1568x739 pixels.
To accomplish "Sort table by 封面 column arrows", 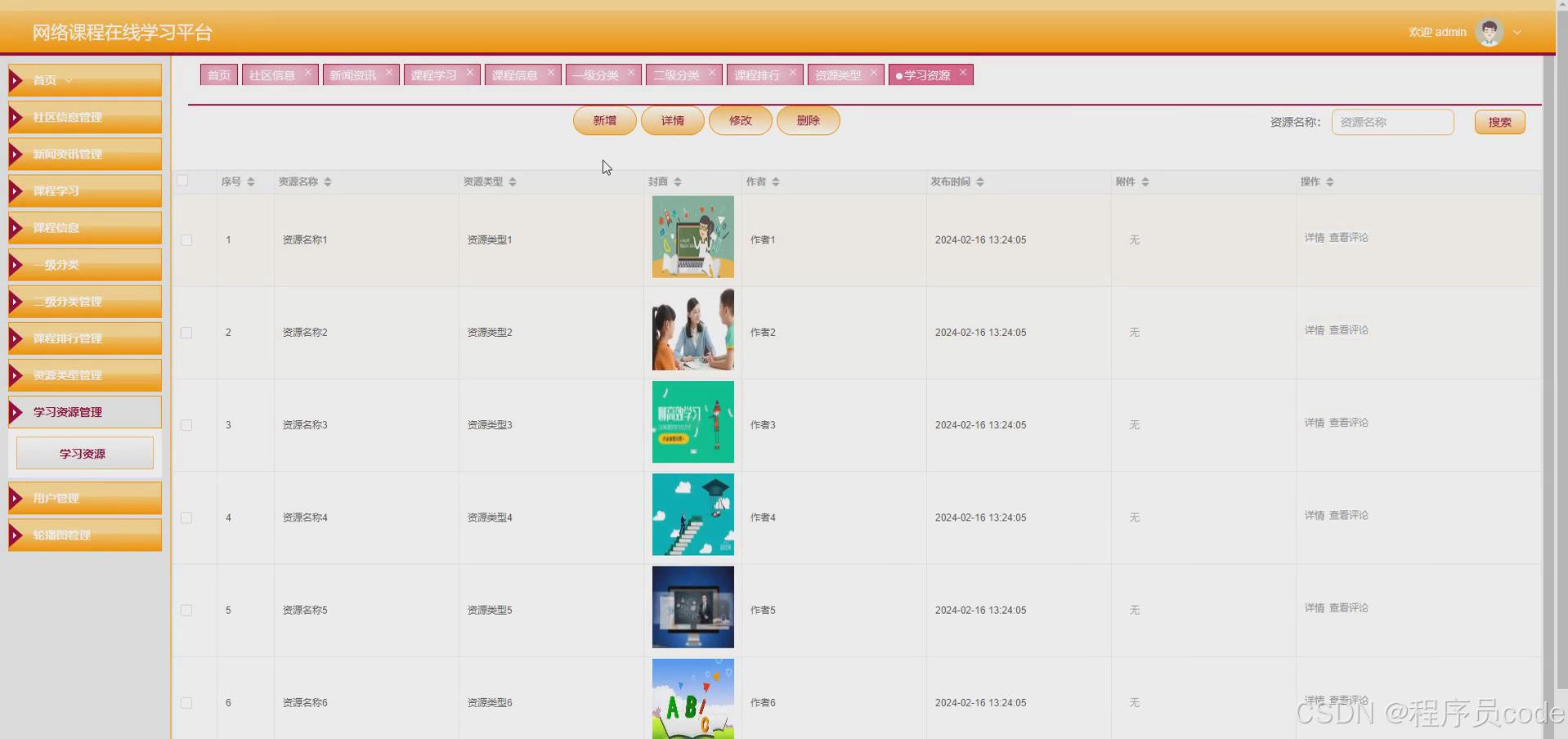I will click(x=678, y=181).
